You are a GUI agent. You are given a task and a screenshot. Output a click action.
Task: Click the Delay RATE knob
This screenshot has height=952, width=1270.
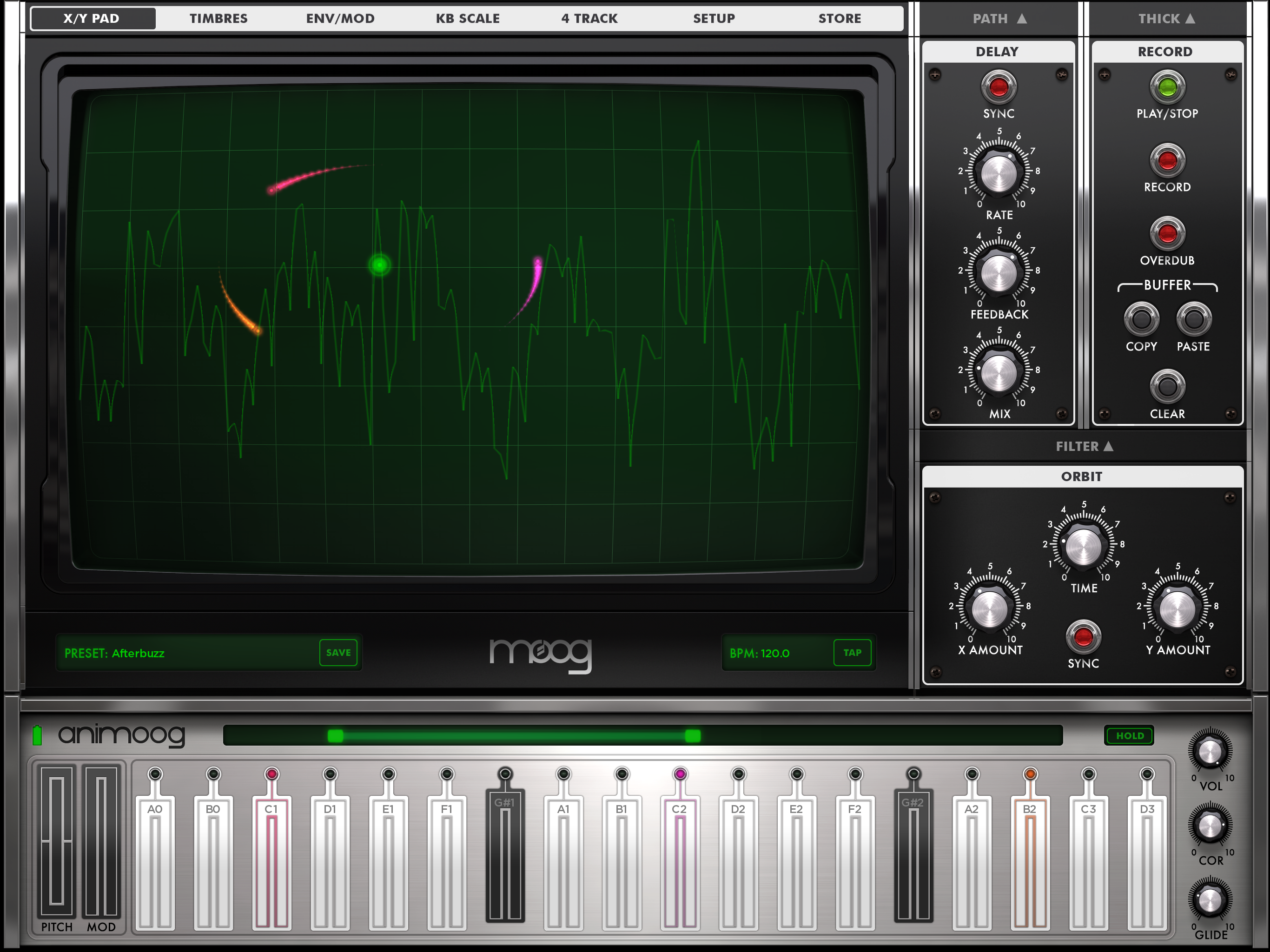[999, 173]
